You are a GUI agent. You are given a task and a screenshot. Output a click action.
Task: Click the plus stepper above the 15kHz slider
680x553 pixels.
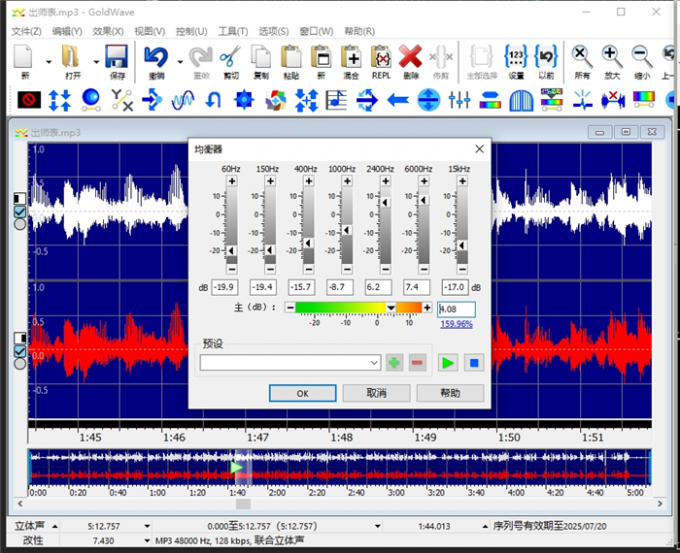(x=462, y=181)
